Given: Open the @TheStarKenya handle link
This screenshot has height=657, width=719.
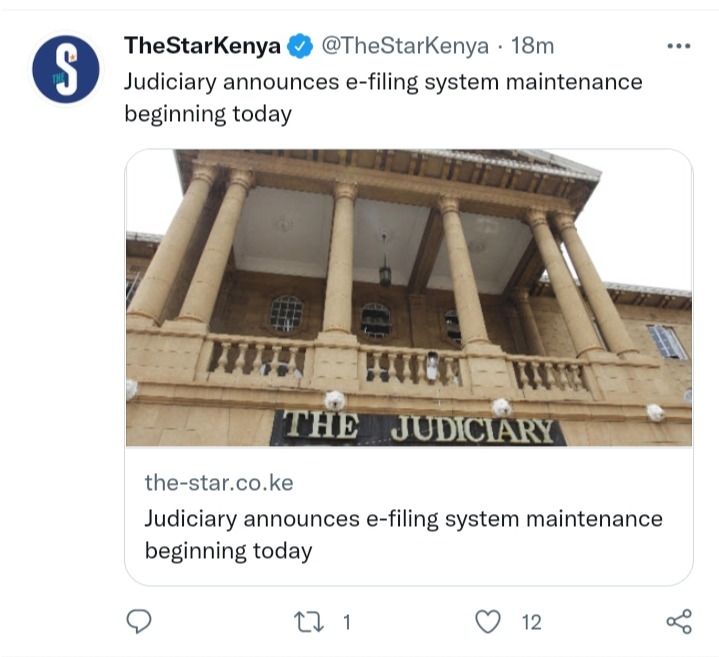Looking at the screenshot, I should coord(405,46).
